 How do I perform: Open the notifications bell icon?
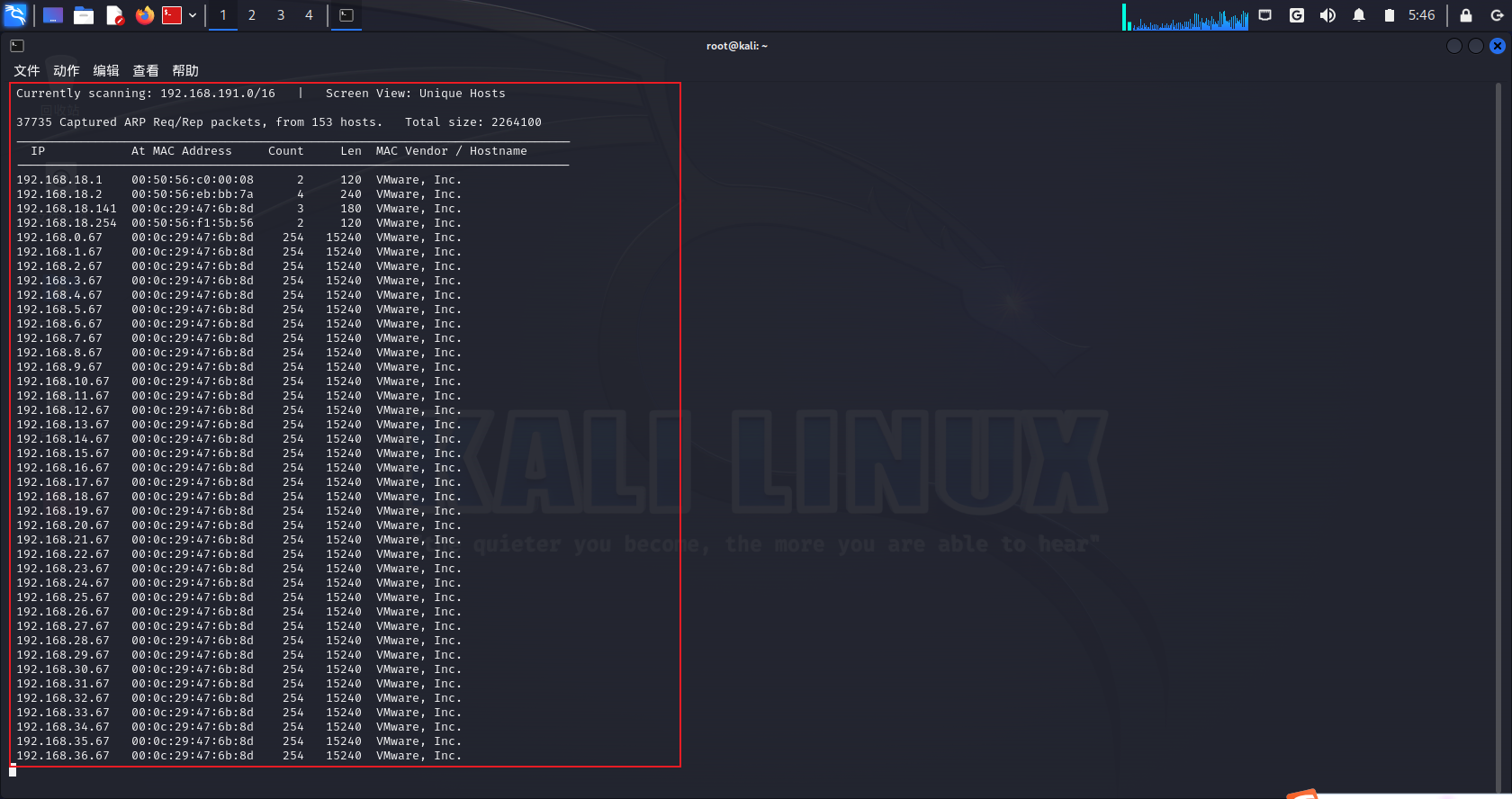pyautogui.click(x=1359, y=15)
